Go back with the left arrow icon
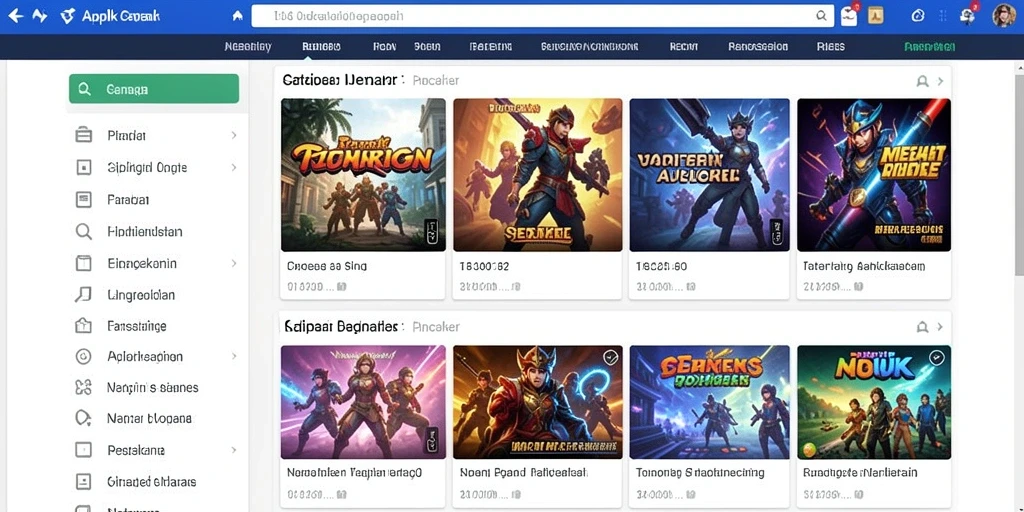1024x512 pixels. [x=15, y=16]
